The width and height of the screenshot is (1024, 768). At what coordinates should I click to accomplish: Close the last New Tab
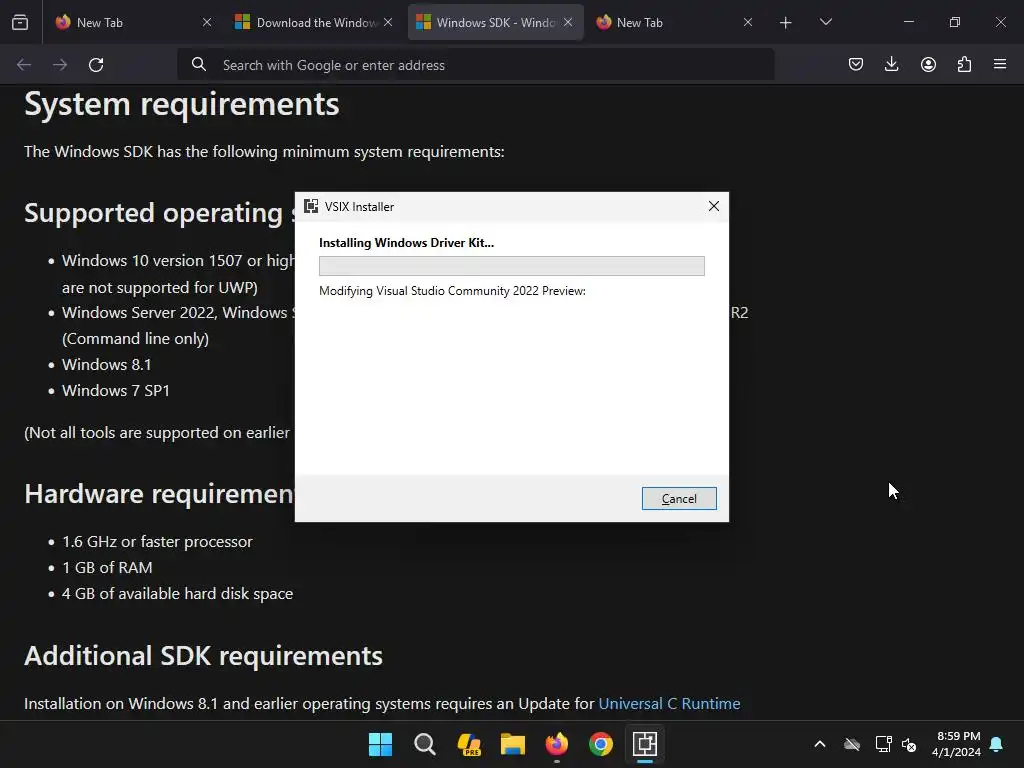click(x=748, y=22)
